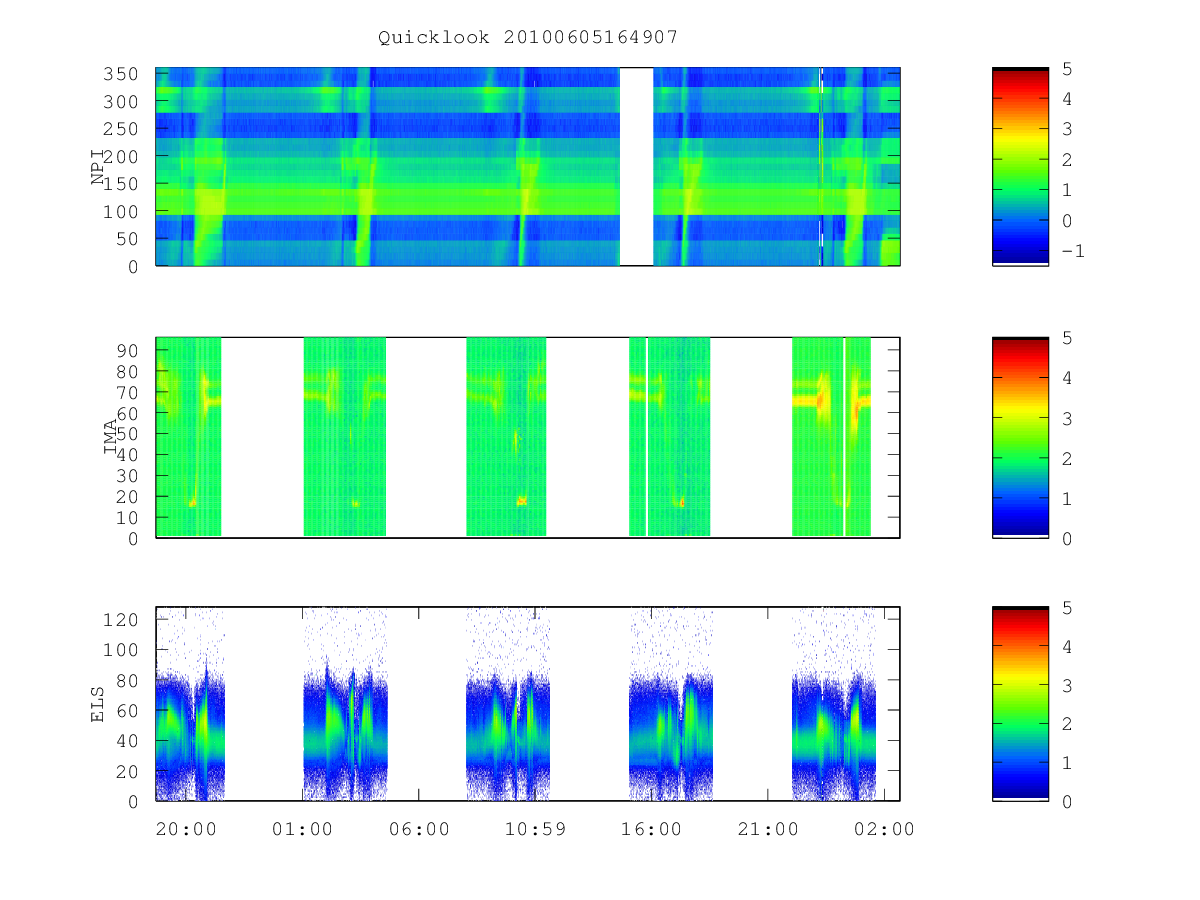Click the ELS panel color scale bar

tap(1020, 703)
